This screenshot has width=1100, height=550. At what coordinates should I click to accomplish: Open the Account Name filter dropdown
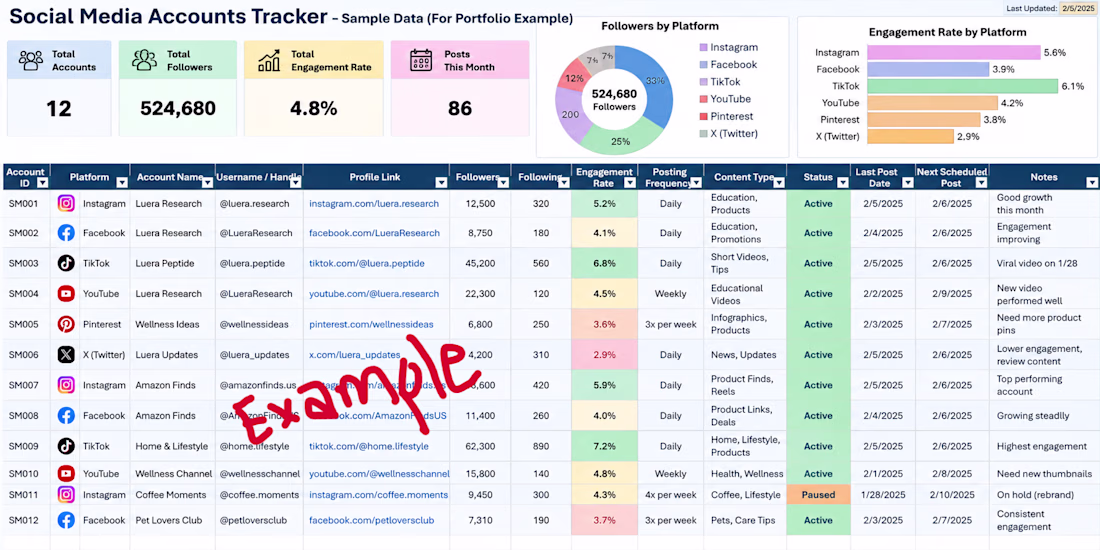coord(207,182)
